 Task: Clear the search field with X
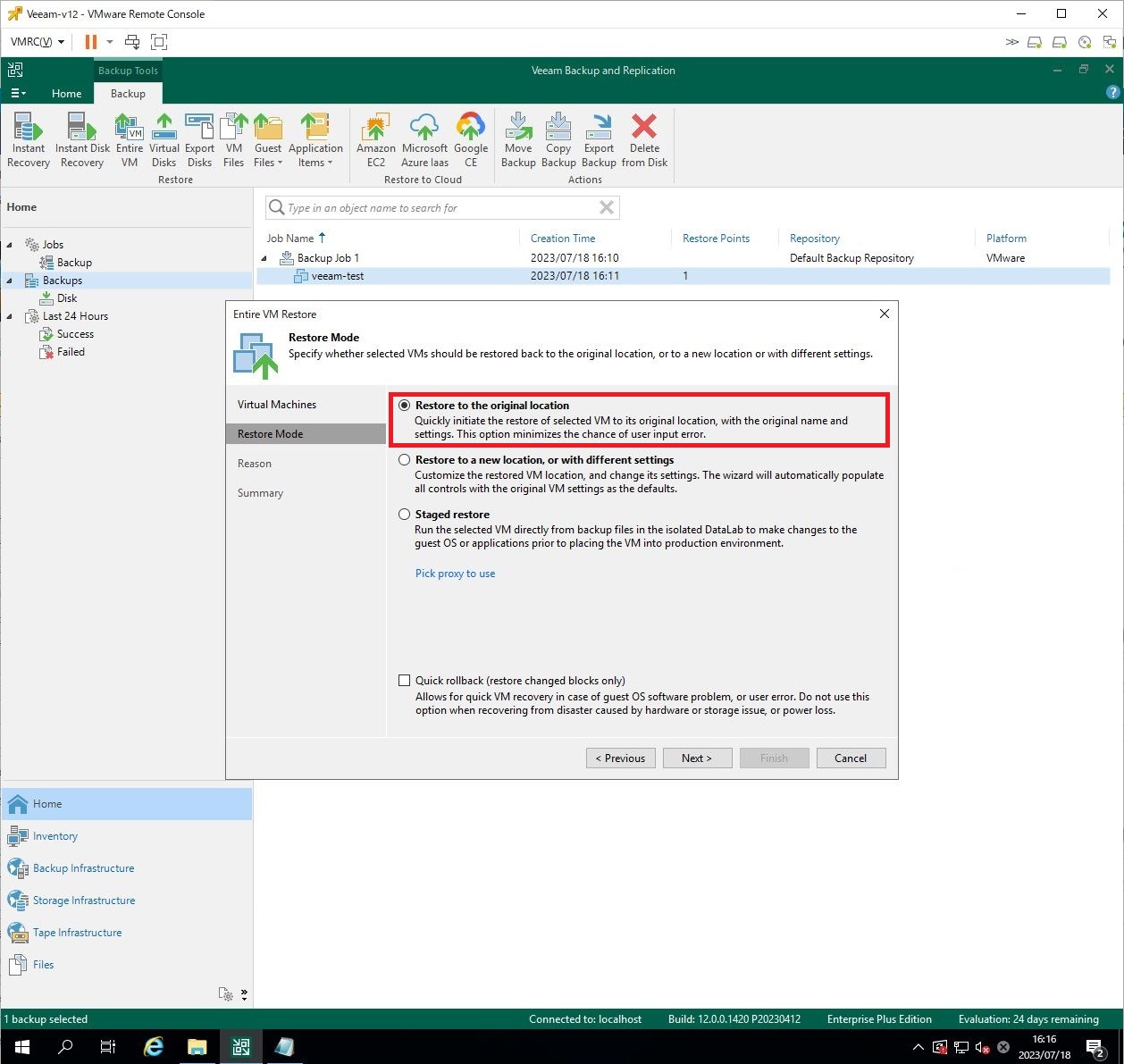pos(607,207)
